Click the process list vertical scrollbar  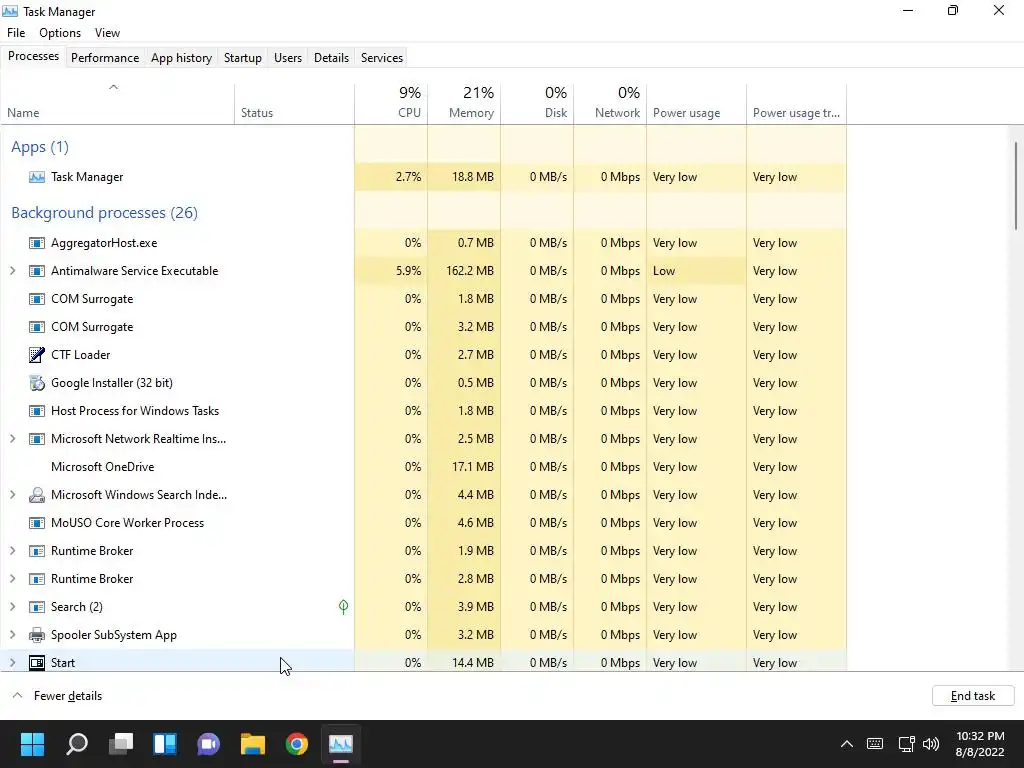[1016, 185]
